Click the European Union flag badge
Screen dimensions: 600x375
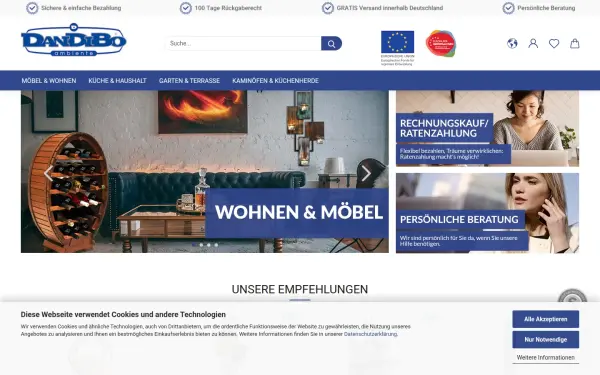click(x=398, y=48)
